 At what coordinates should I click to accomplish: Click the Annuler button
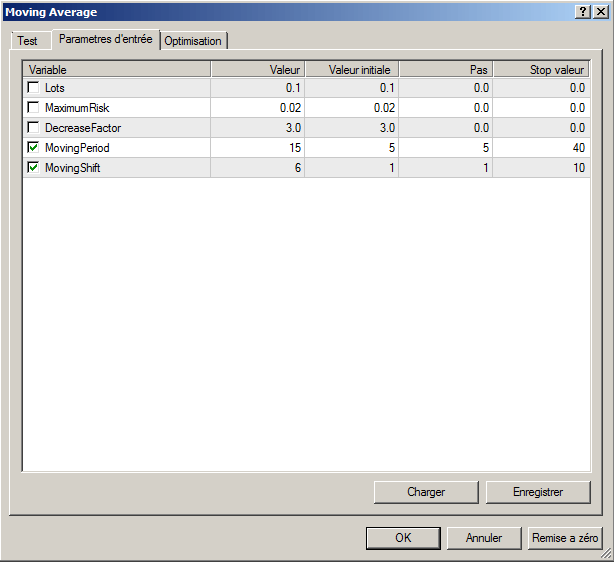484,538
